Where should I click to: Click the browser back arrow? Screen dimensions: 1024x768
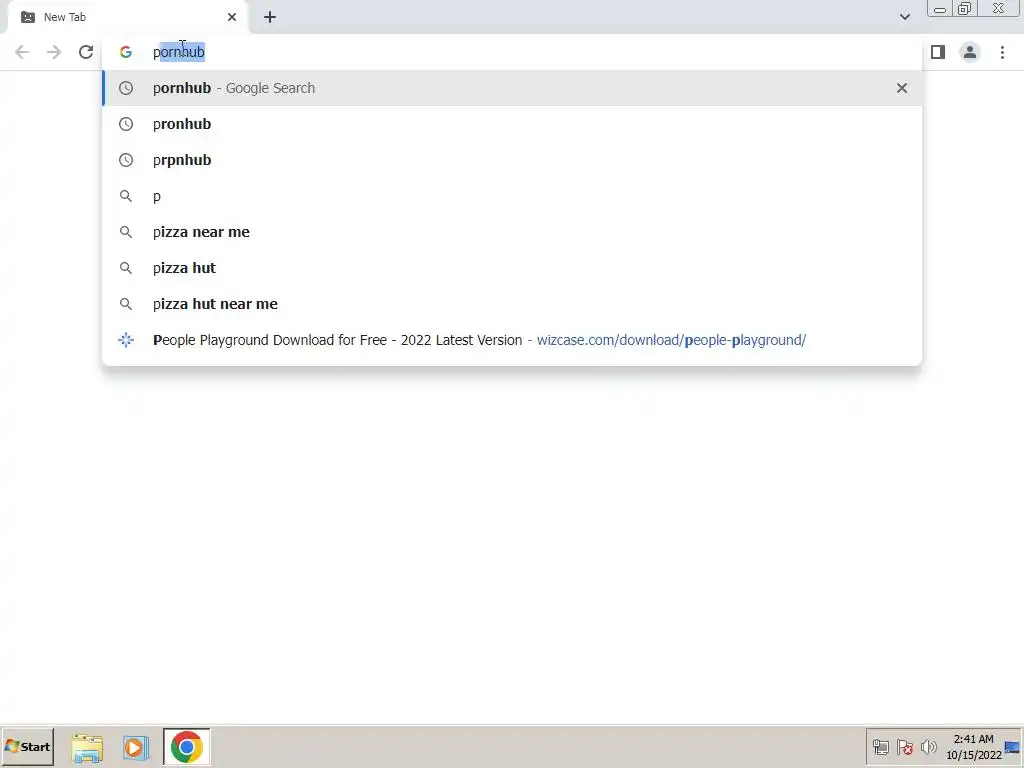click(22, 52)
